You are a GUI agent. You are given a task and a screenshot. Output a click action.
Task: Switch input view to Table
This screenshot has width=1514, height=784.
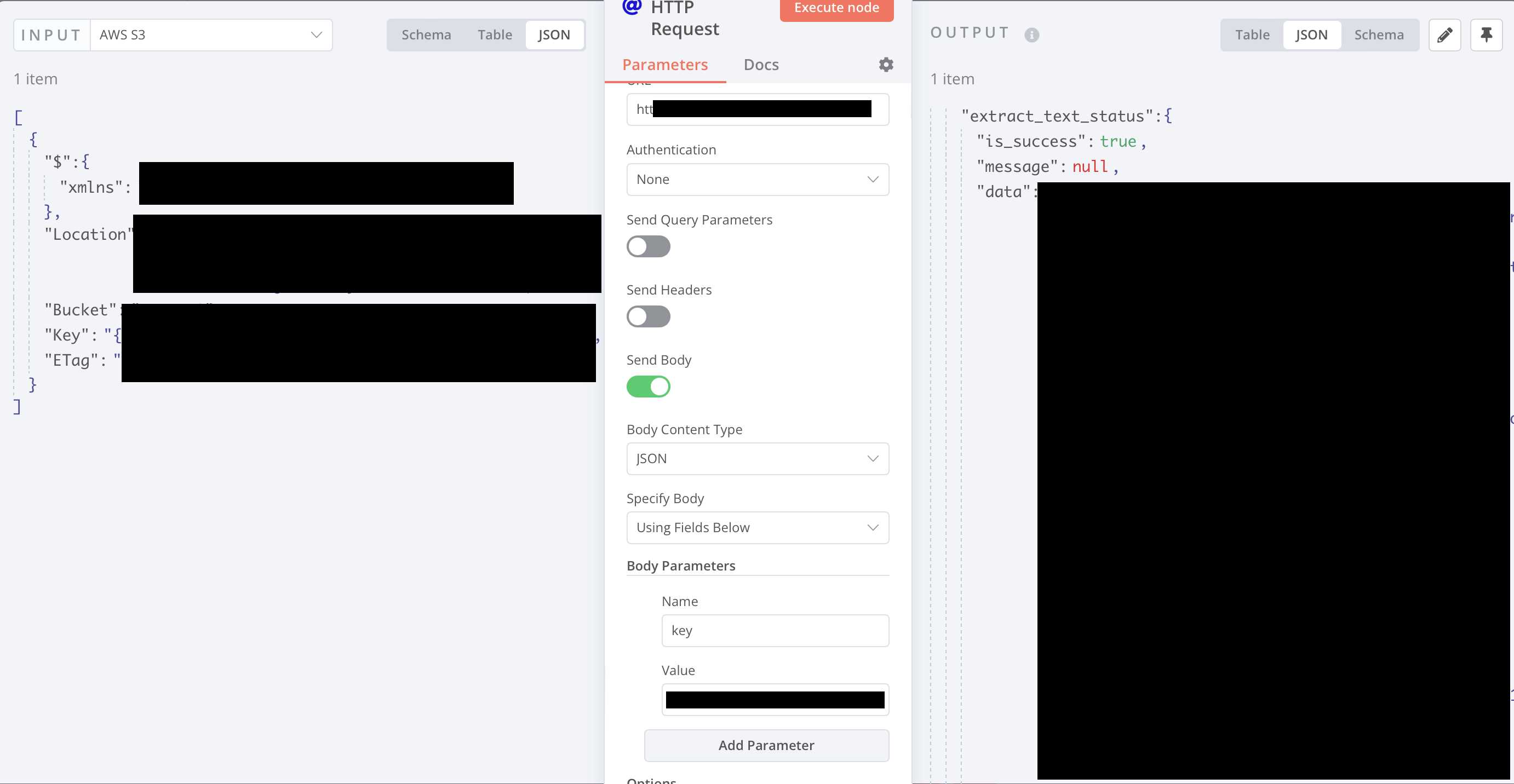[494, 34]
